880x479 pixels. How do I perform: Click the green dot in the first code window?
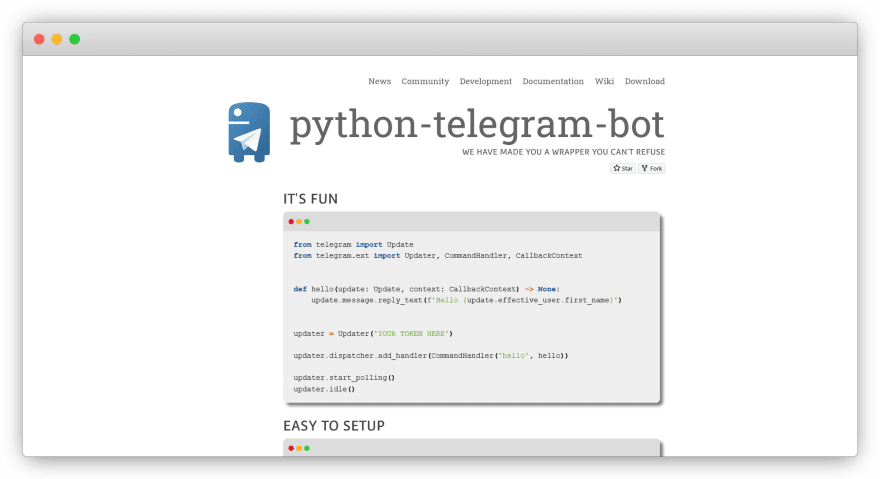(x=307, y=222)
